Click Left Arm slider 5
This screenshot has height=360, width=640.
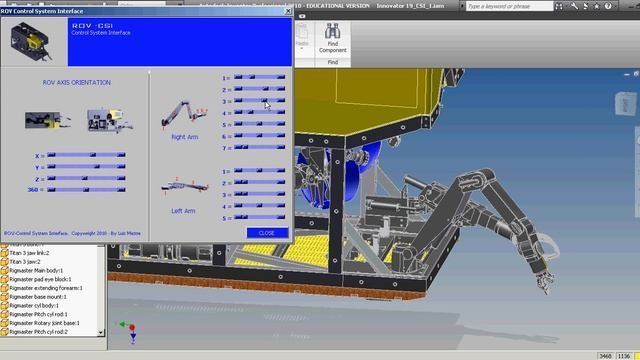pos(260,217)
